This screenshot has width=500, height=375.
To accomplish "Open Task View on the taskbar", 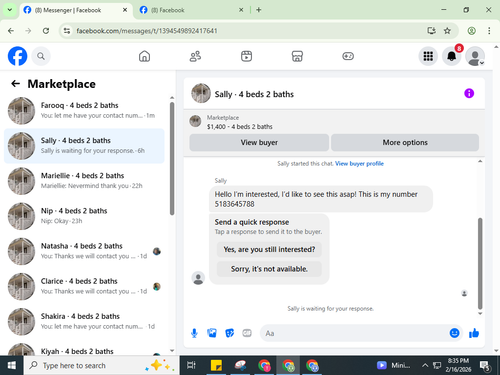I will coord(191,365).
